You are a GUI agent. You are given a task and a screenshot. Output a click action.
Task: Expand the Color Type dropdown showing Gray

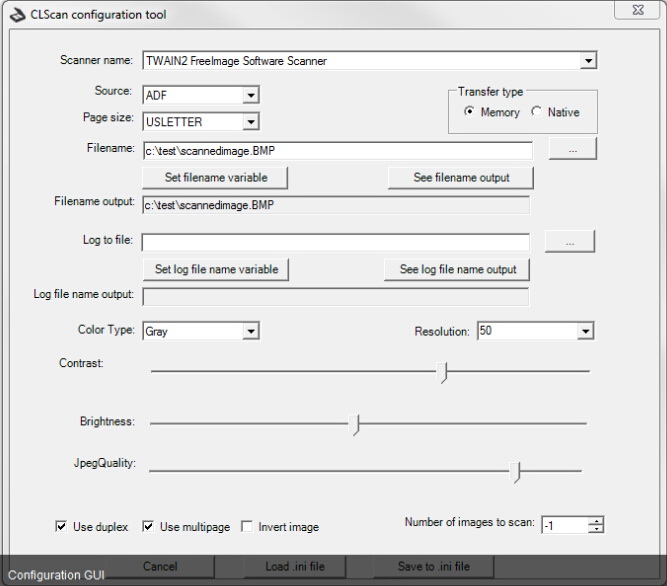[251, 331]
